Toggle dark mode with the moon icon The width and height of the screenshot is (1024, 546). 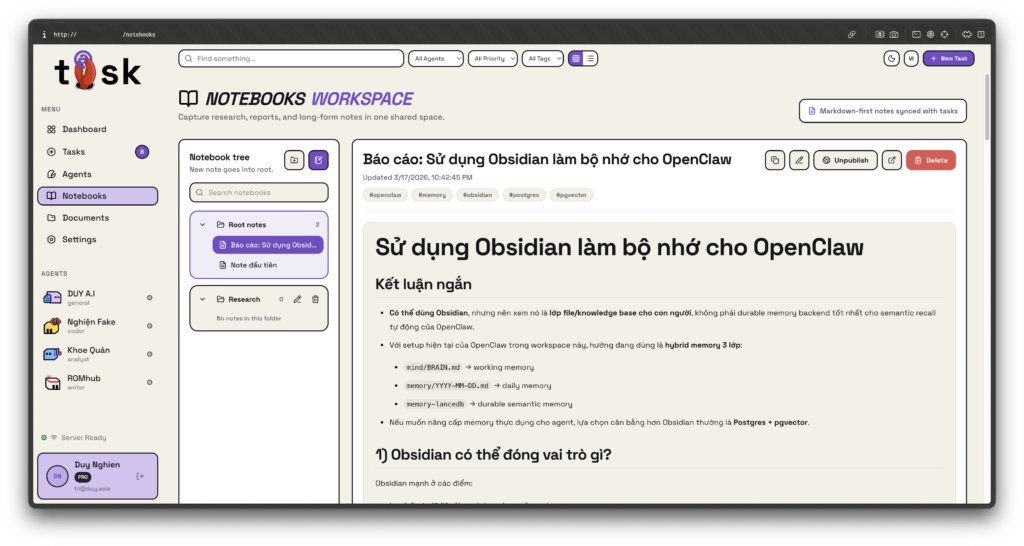(x=891, y=59)
